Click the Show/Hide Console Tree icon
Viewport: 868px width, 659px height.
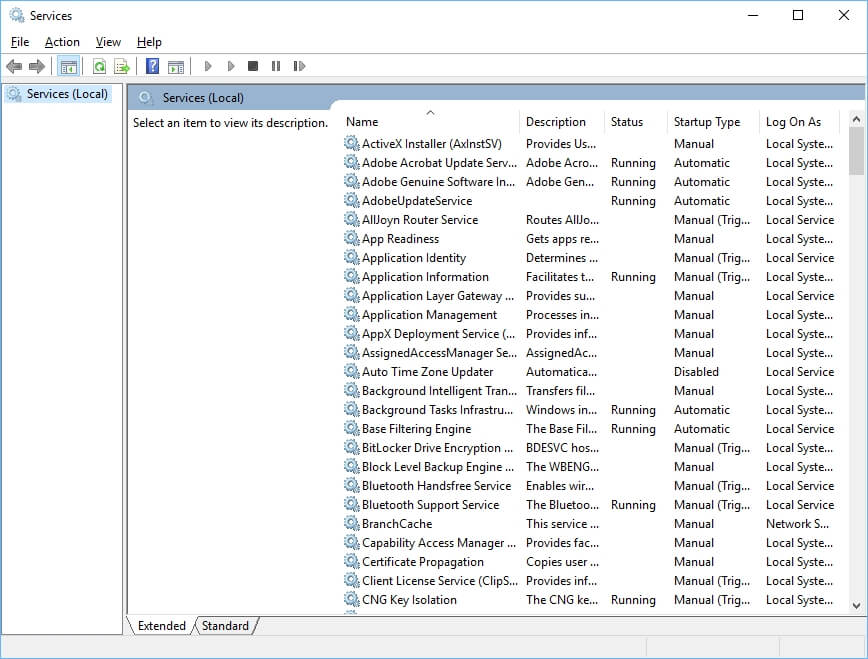[68, 66]
